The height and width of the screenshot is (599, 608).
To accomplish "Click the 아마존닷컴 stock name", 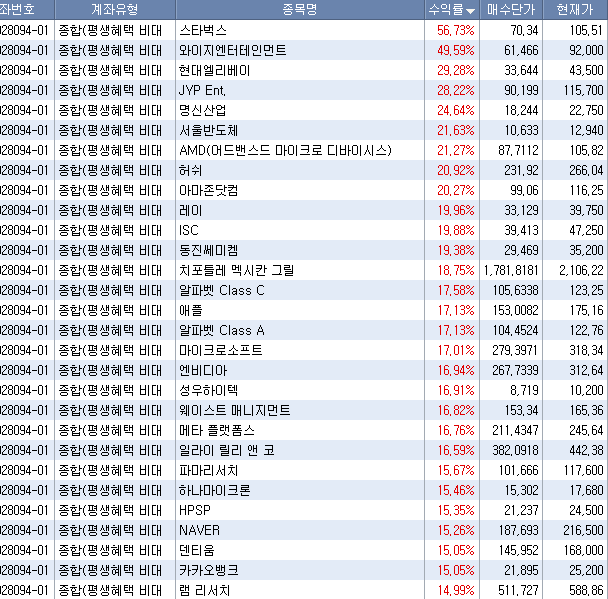I will click(208, 190).
